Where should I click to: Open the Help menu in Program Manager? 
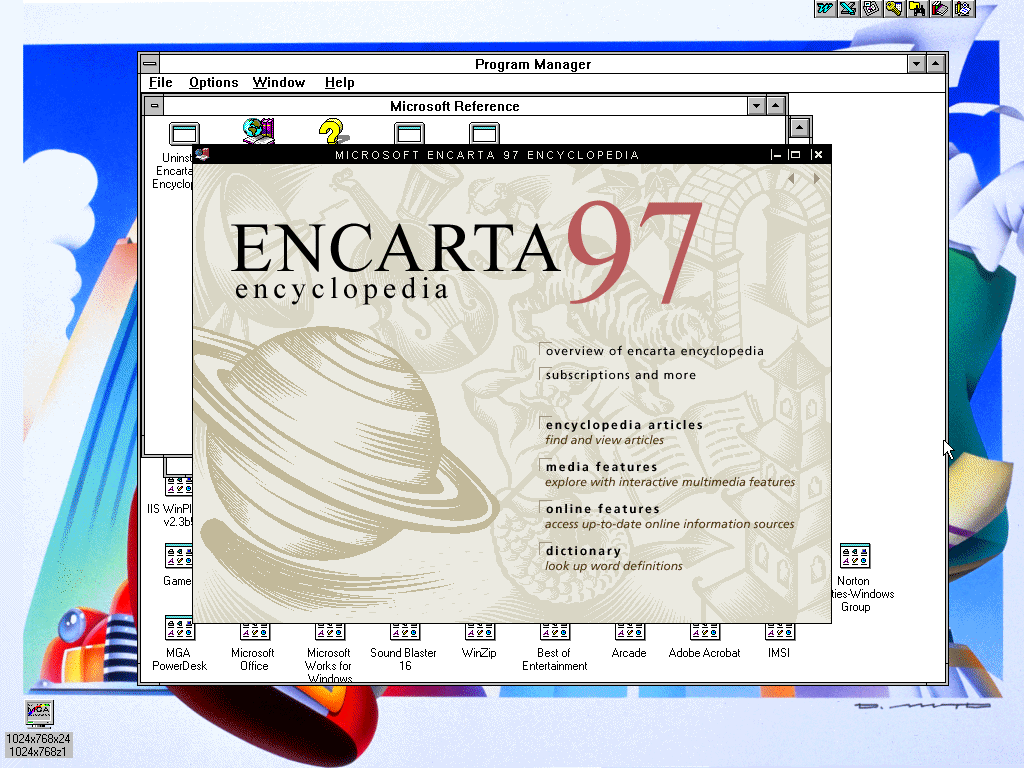click(x=340, y=82)
